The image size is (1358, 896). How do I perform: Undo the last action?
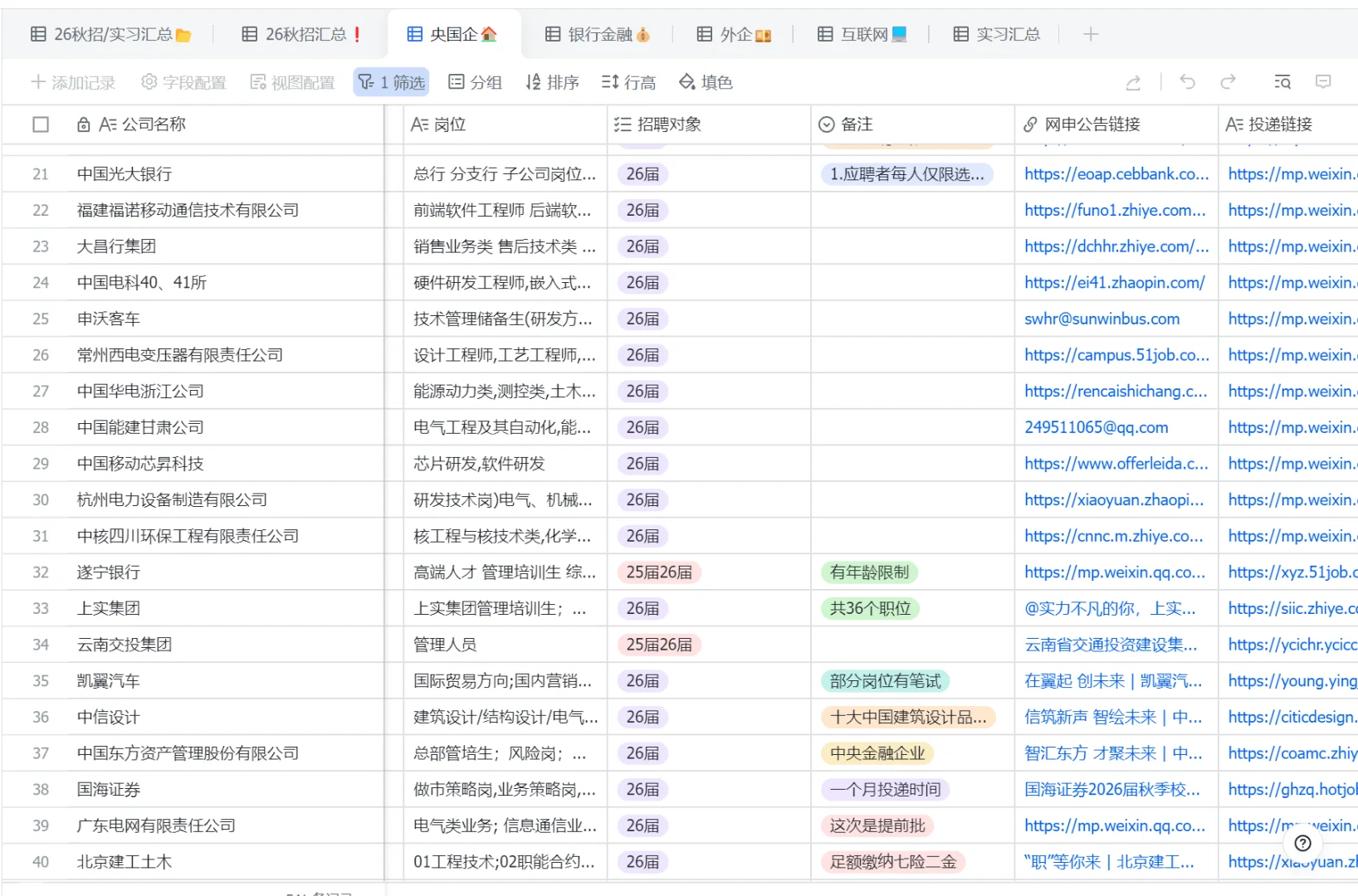pyautogui.click(x=1188, y=82)
